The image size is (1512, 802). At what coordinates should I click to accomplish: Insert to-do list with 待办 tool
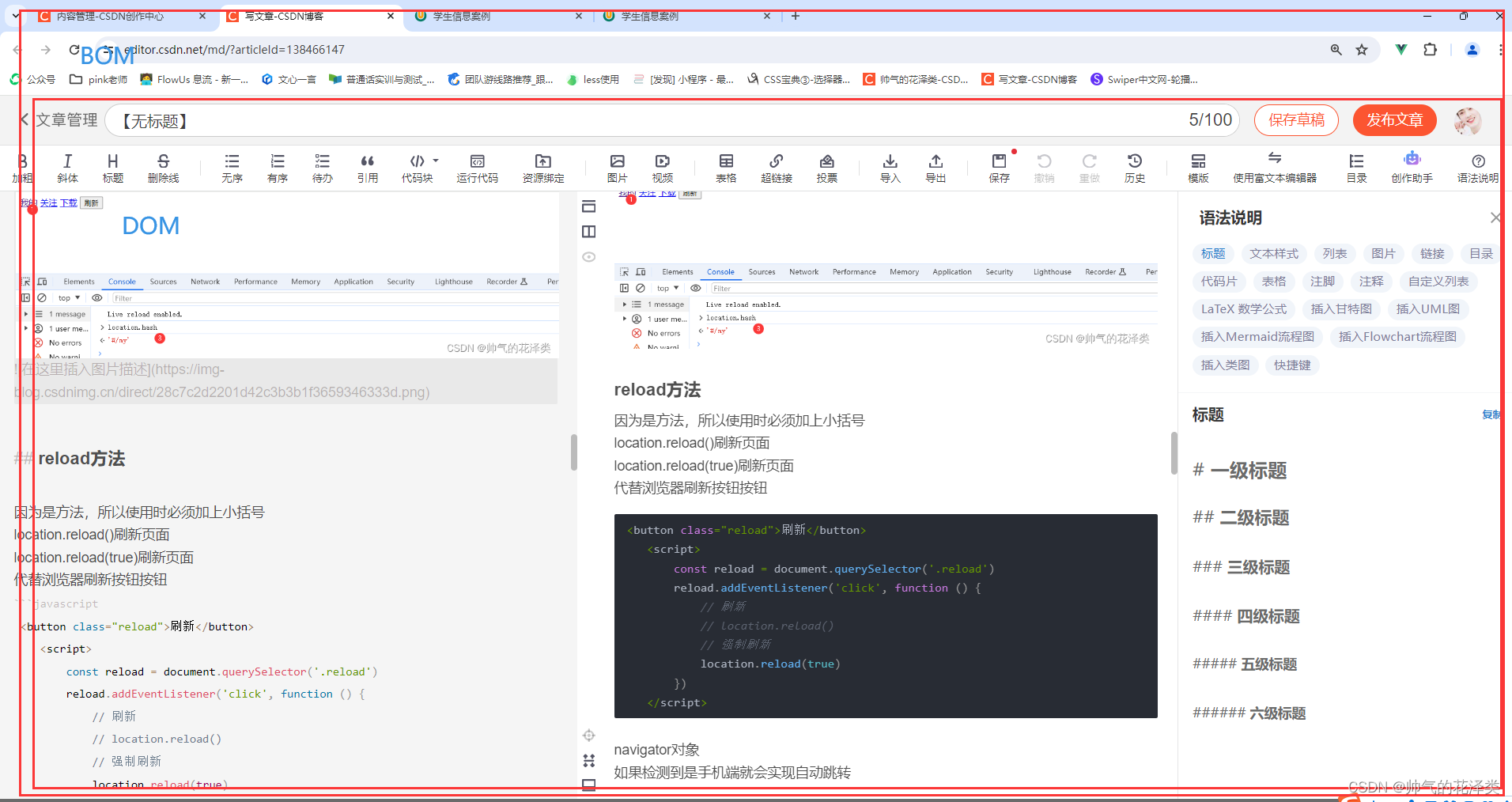coord(323,168)
